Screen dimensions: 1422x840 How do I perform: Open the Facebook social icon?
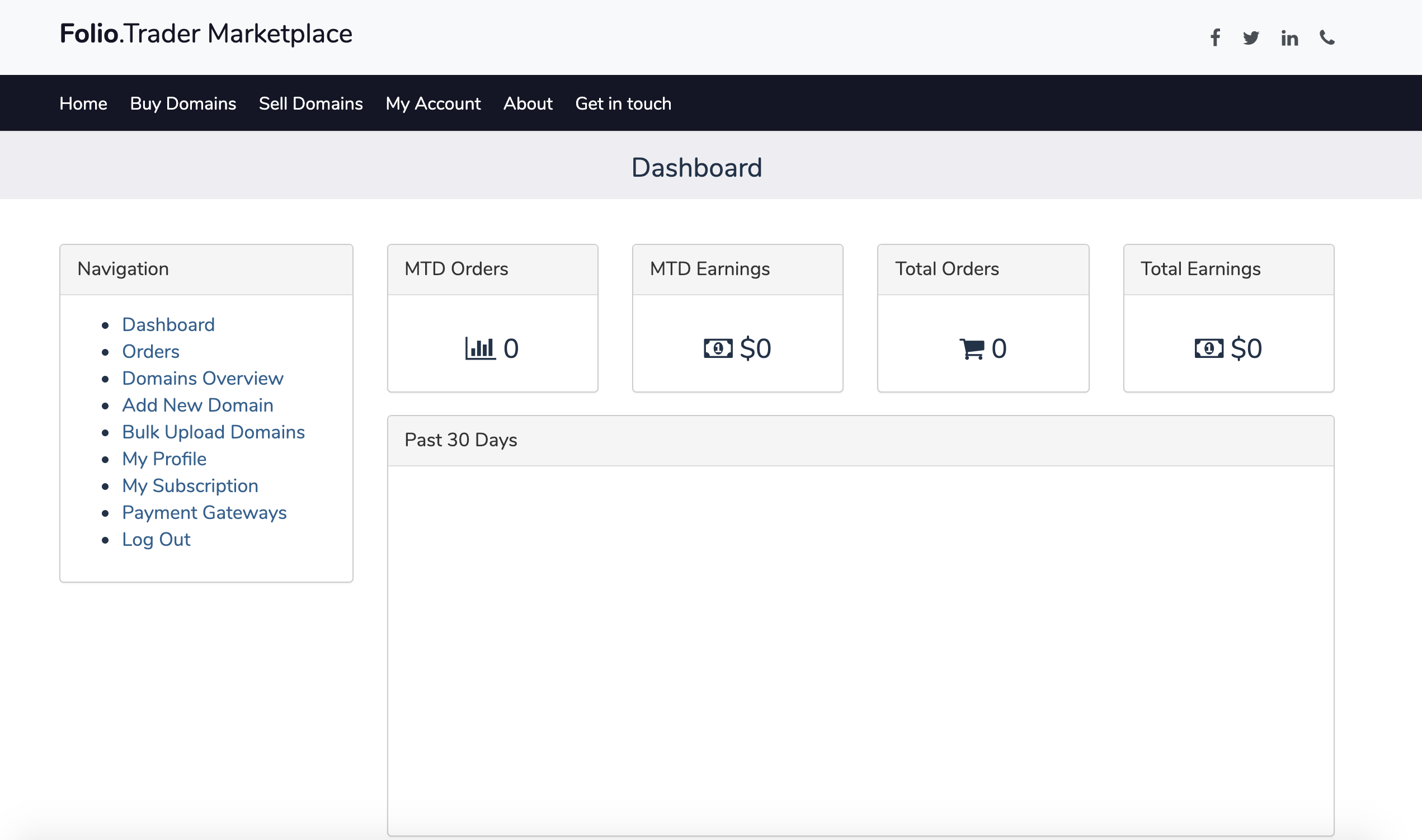(x=1215, y=37)
